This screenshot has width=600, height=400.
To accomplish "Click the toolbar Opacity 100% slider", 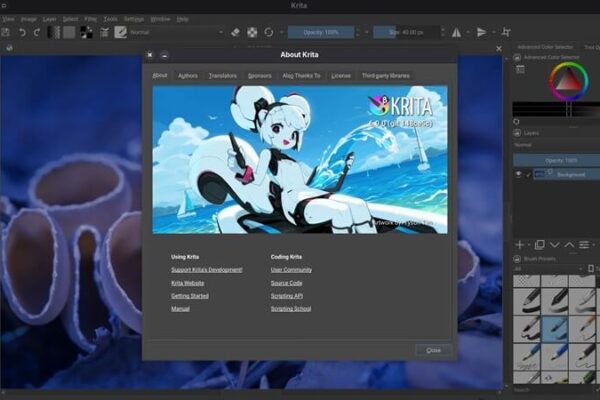I will pos(321,33).
